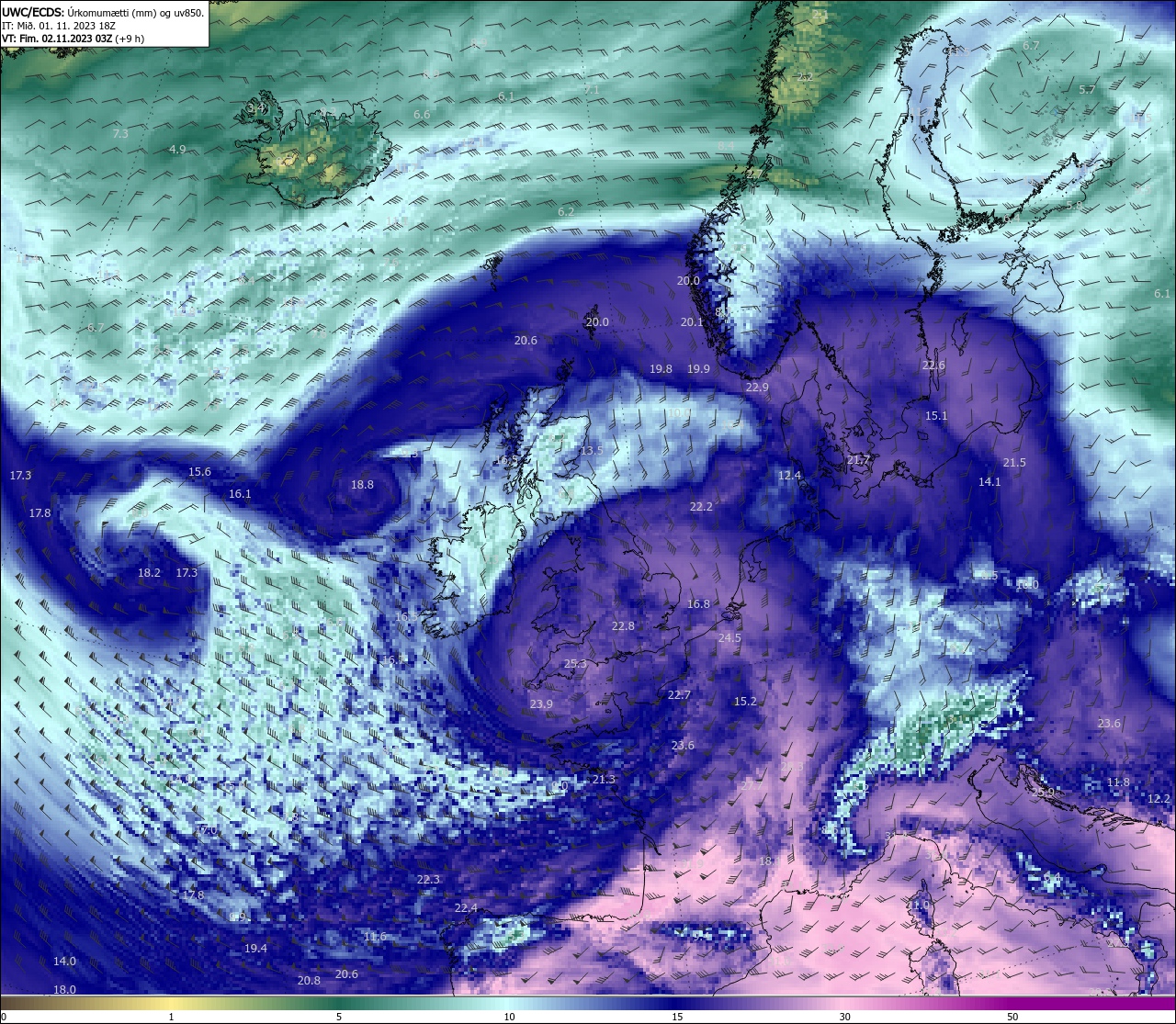Click the 19.8 value label

coord(661,368)
